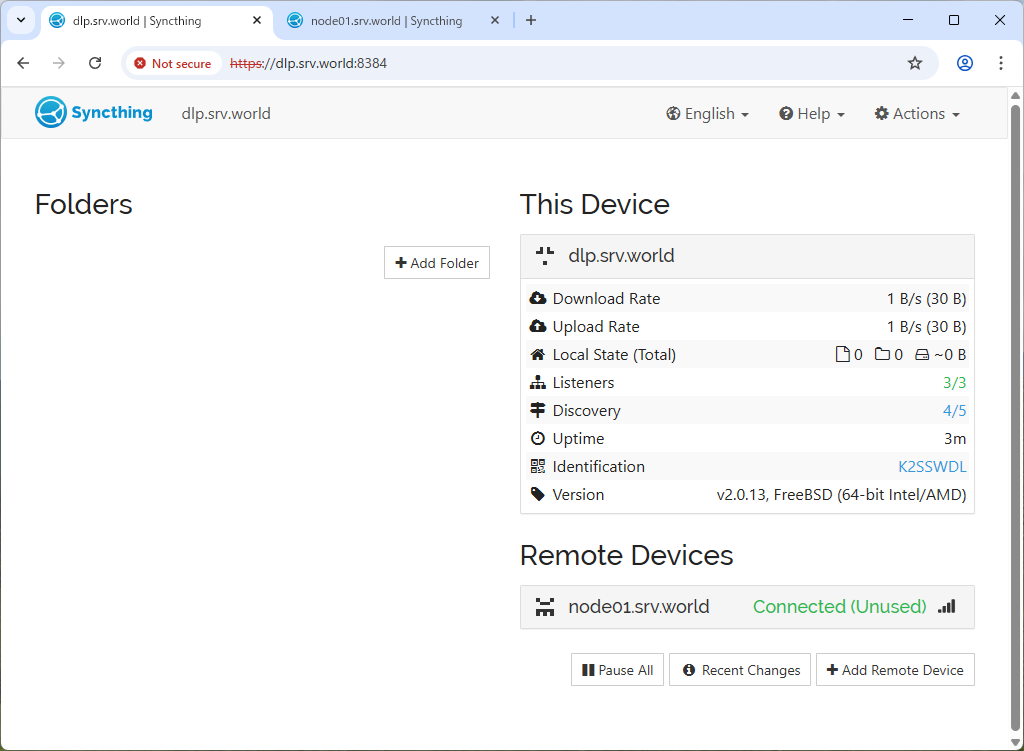The height and width of the screenshot is (751, 1024).
Task: Click the browser reload icon
Action: tap(95, 63)
